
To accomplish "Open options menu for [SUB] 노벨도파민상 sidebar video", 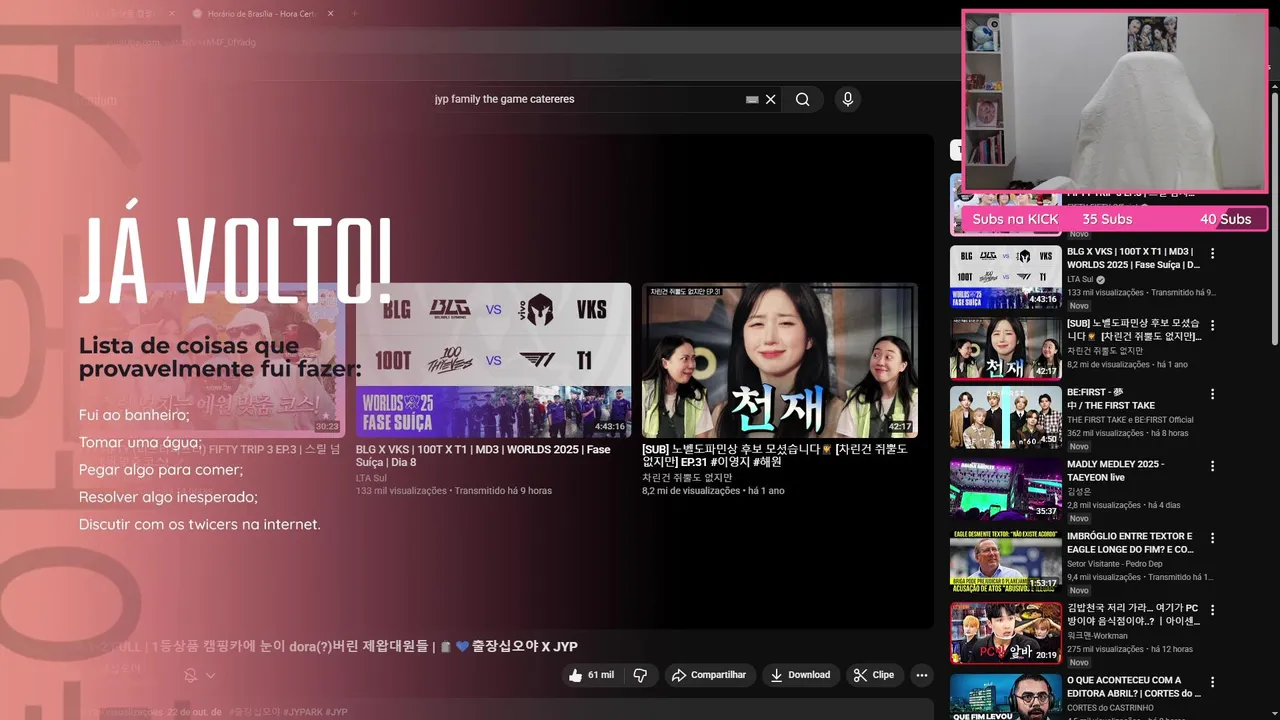I will 1213,326.
